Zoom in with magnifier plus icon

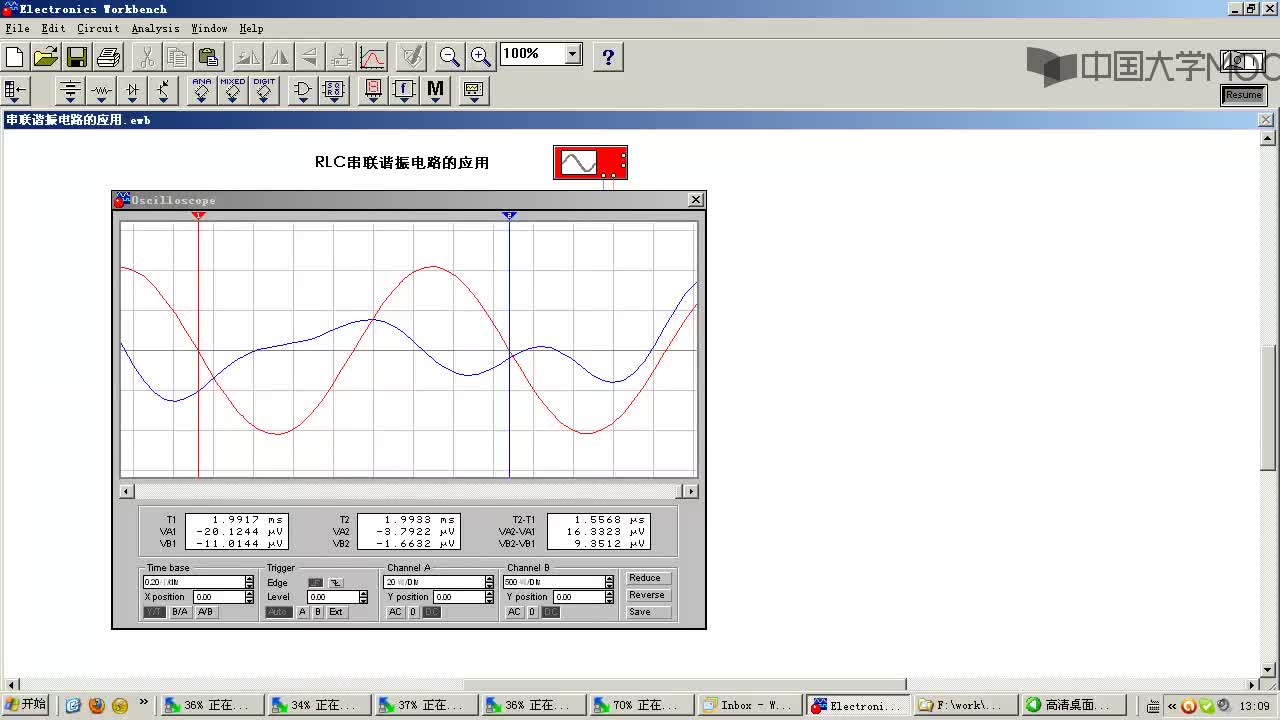click(x=480, y=56)
